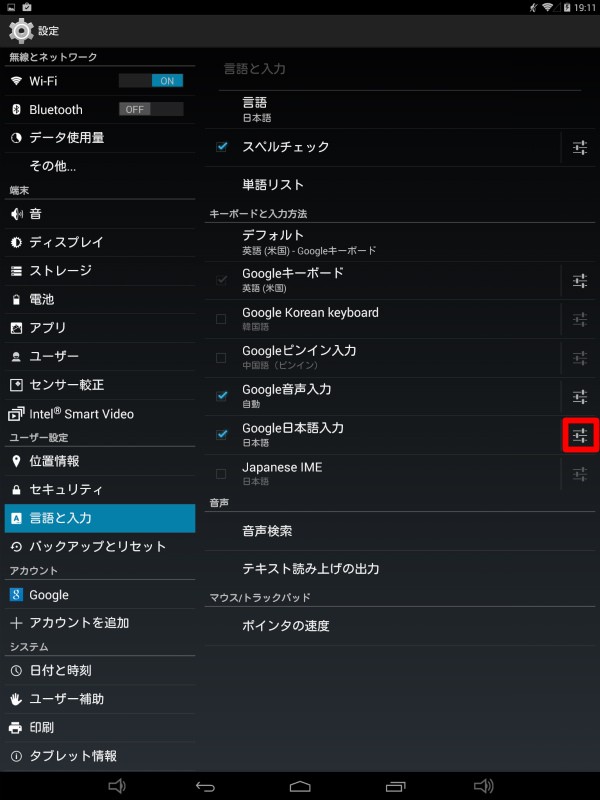Select ディスプレイ in settings sidebar

100,242
